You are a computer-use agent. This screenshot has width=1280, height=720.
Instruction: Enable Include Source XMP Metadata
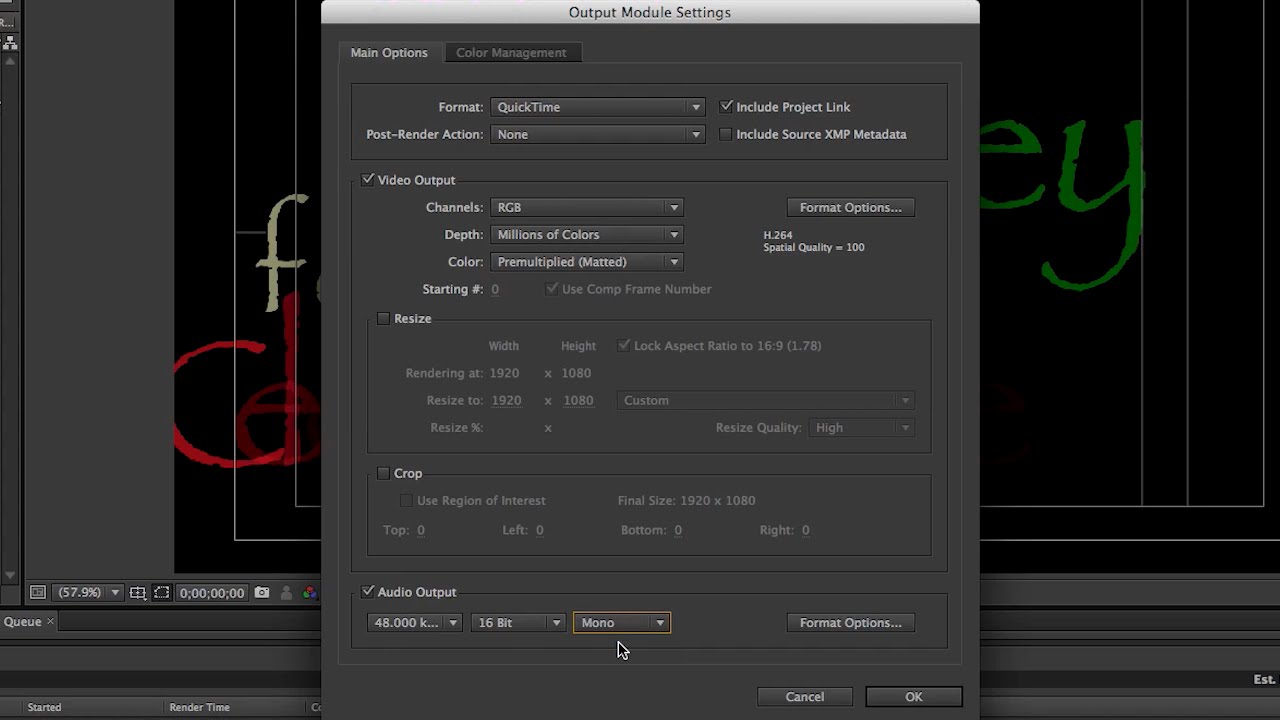[726, 134]
